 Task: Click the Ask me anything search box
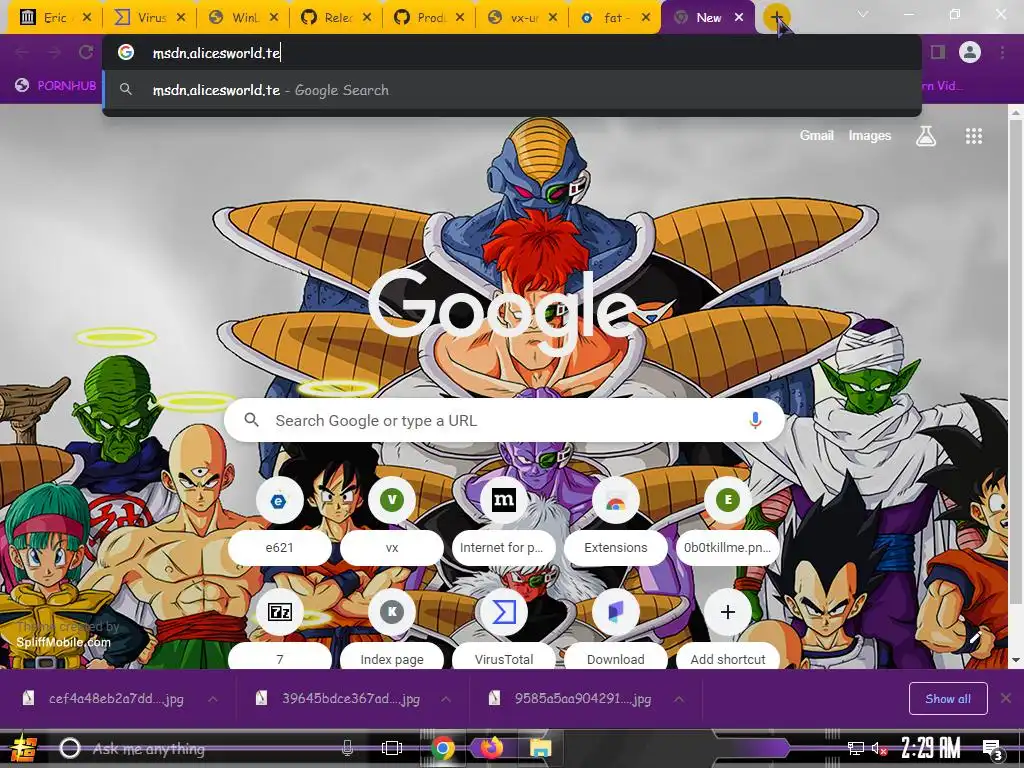coord(206,748)
